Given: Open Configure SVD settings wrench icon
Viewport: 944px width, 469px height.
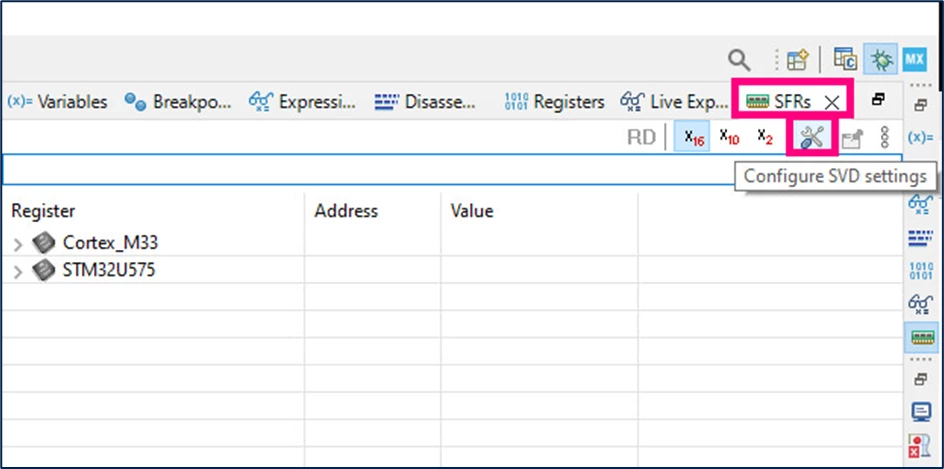Looking at the screenshot, I should point(812,137).
